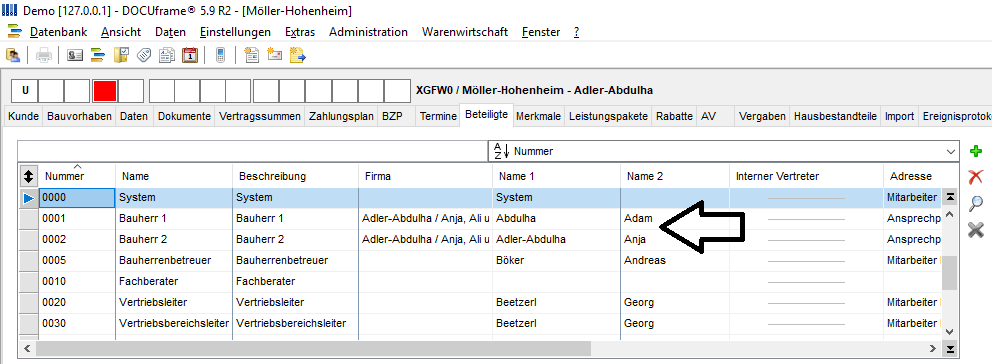The image size is (992, 364).
Task: Open the Einstellungen menu
Action: (235, 32)
